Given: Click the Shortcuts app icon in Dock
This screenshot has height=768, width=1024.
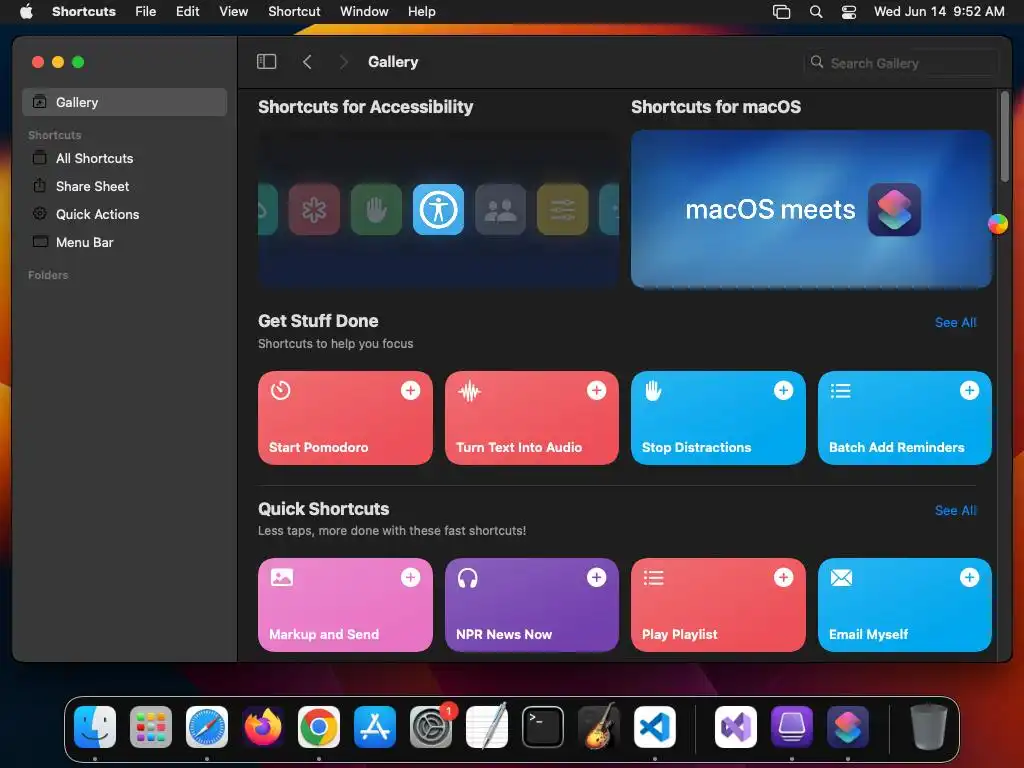Looking at the screenshot, I should 848,727.
